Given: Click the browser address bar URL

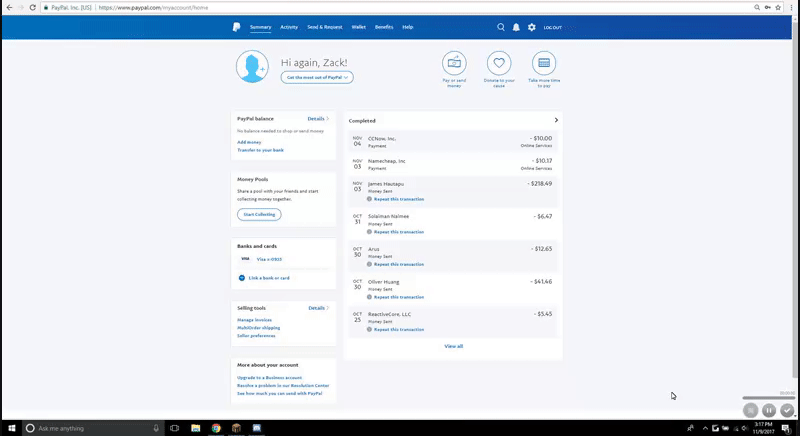Looking at the screenshot, I should (153, 8).
